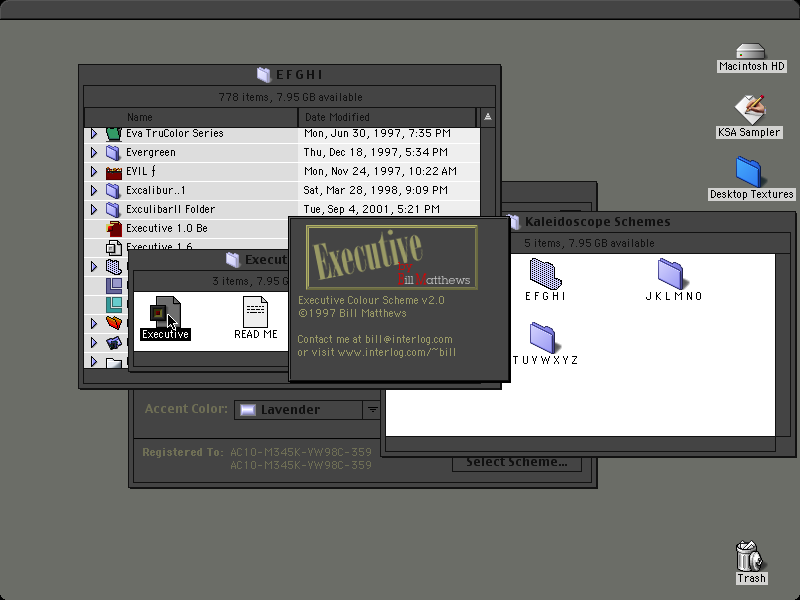Select the JKLMNO folder in Kaleidoscope Schemes
The width and height of the screenshot is (800, 600).
671,273
